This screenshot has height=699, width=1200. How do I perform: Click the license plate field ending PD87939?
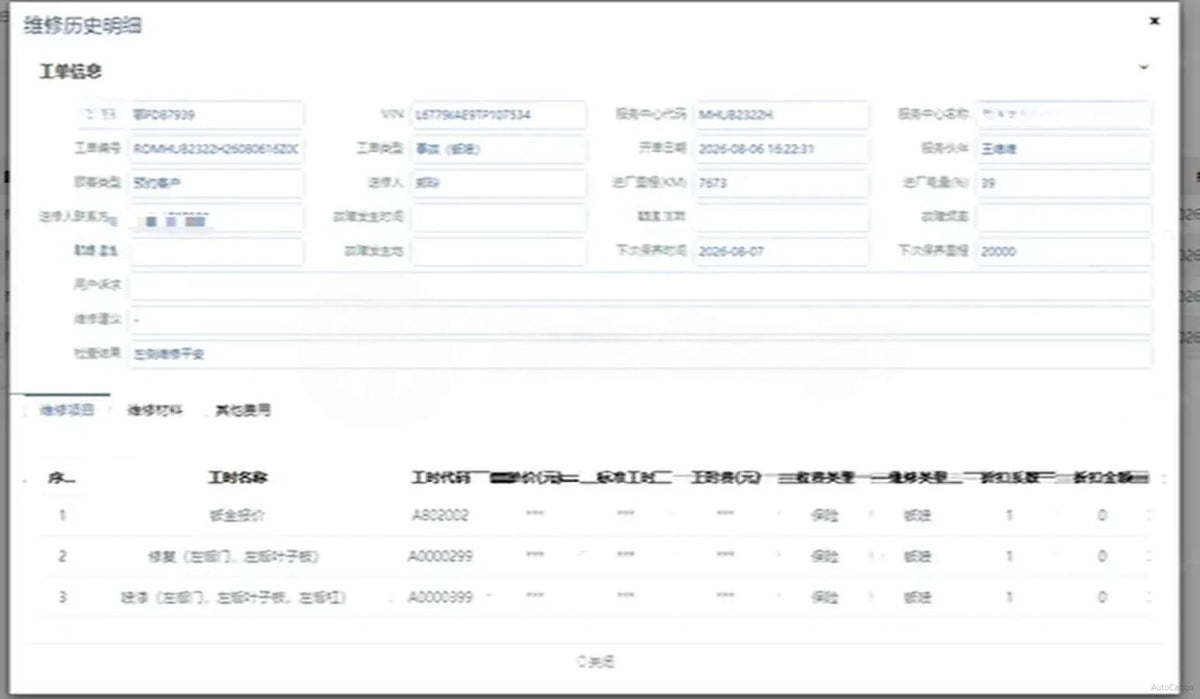point(216,114)
